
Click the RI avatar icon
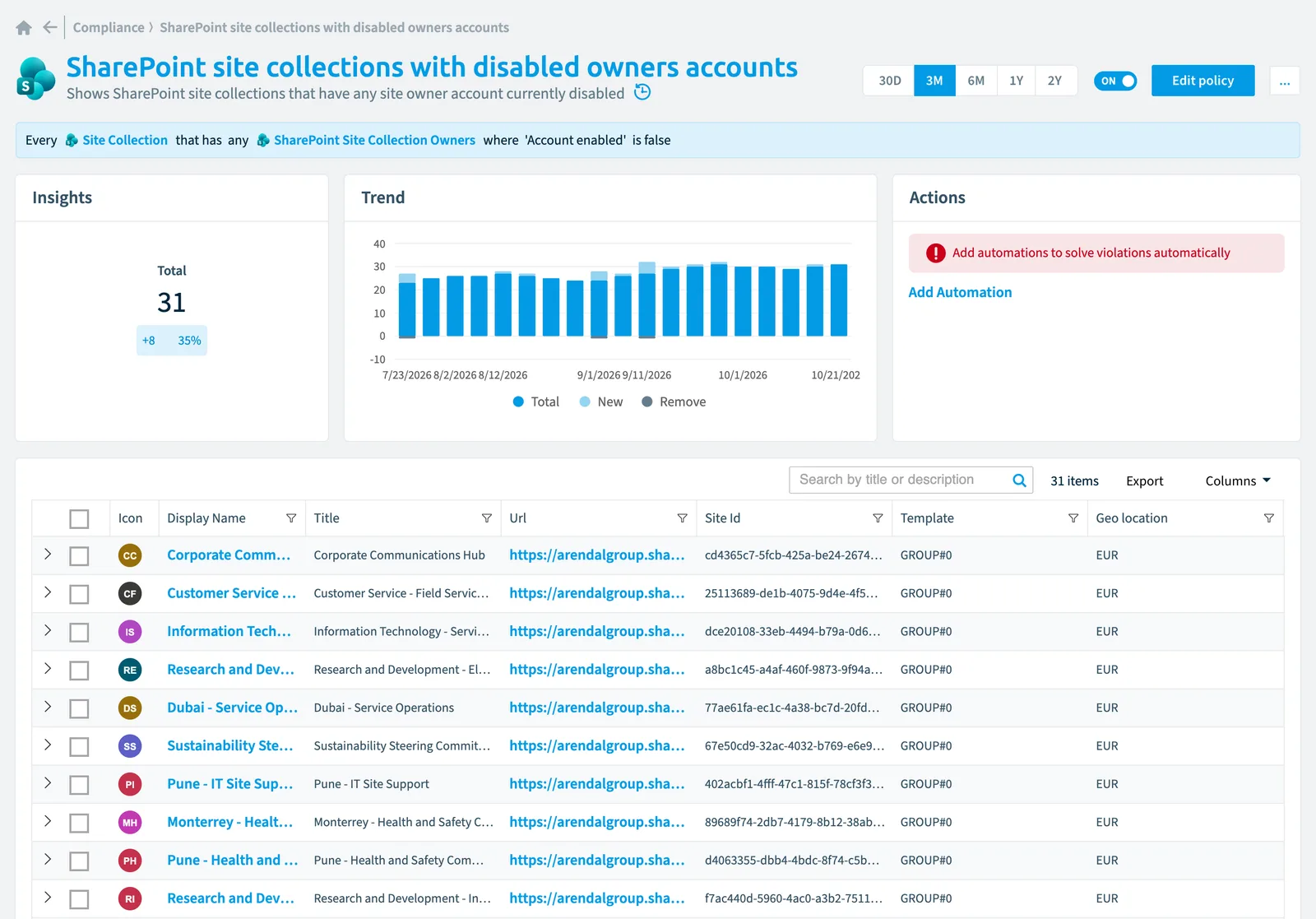[x=130, y=898]
